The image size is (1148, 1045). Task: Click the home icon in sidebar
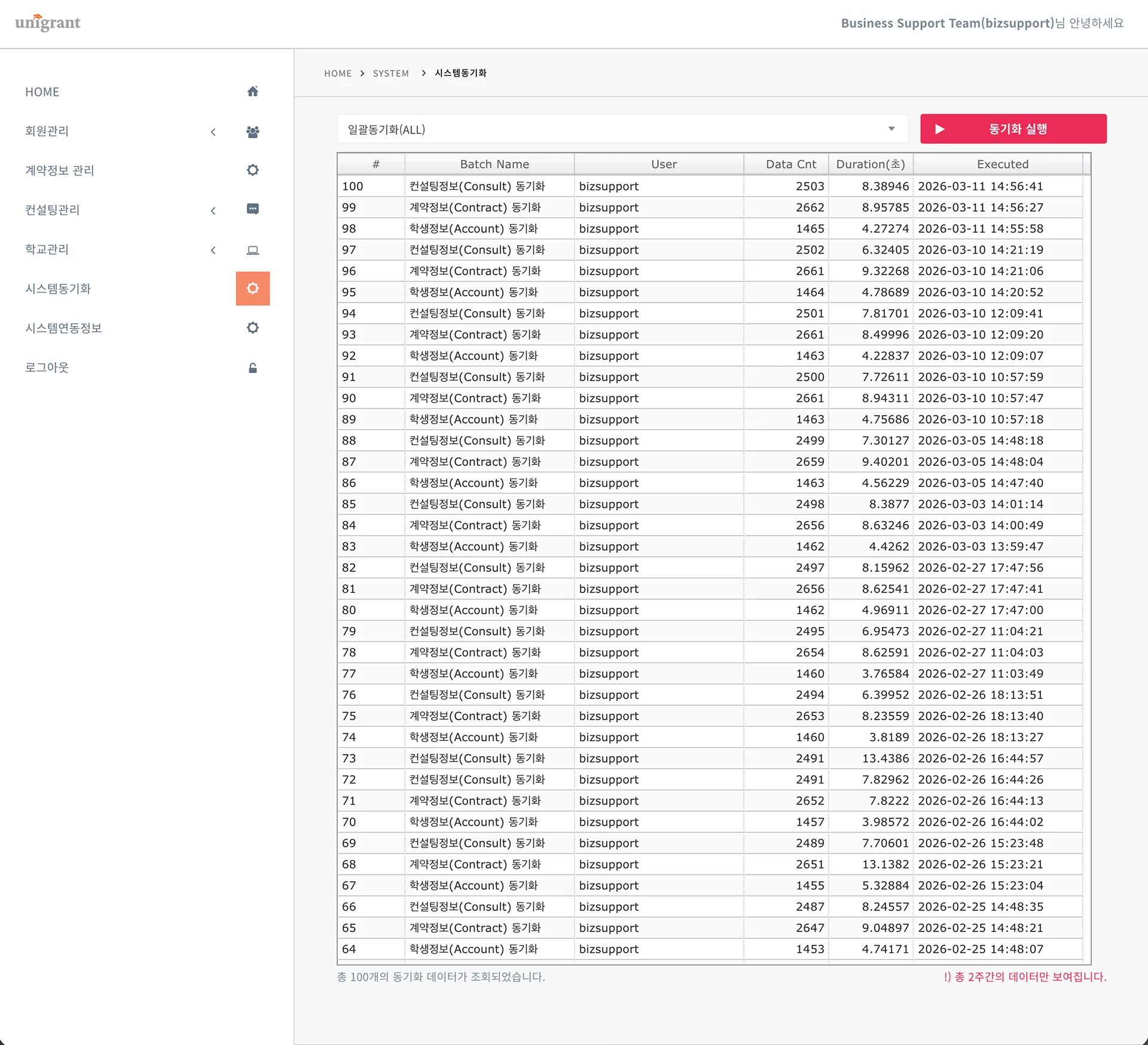pos(252,92)
